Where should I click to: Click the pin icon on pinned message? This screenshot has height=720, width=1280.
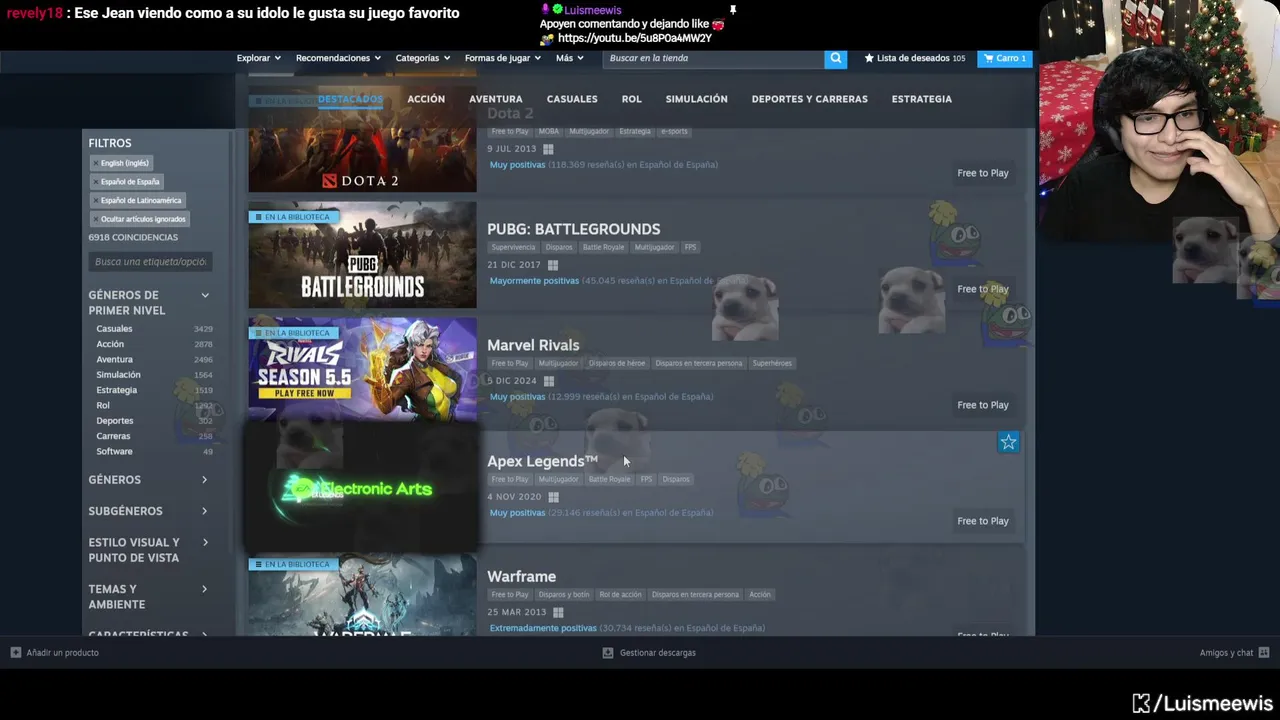732,10
